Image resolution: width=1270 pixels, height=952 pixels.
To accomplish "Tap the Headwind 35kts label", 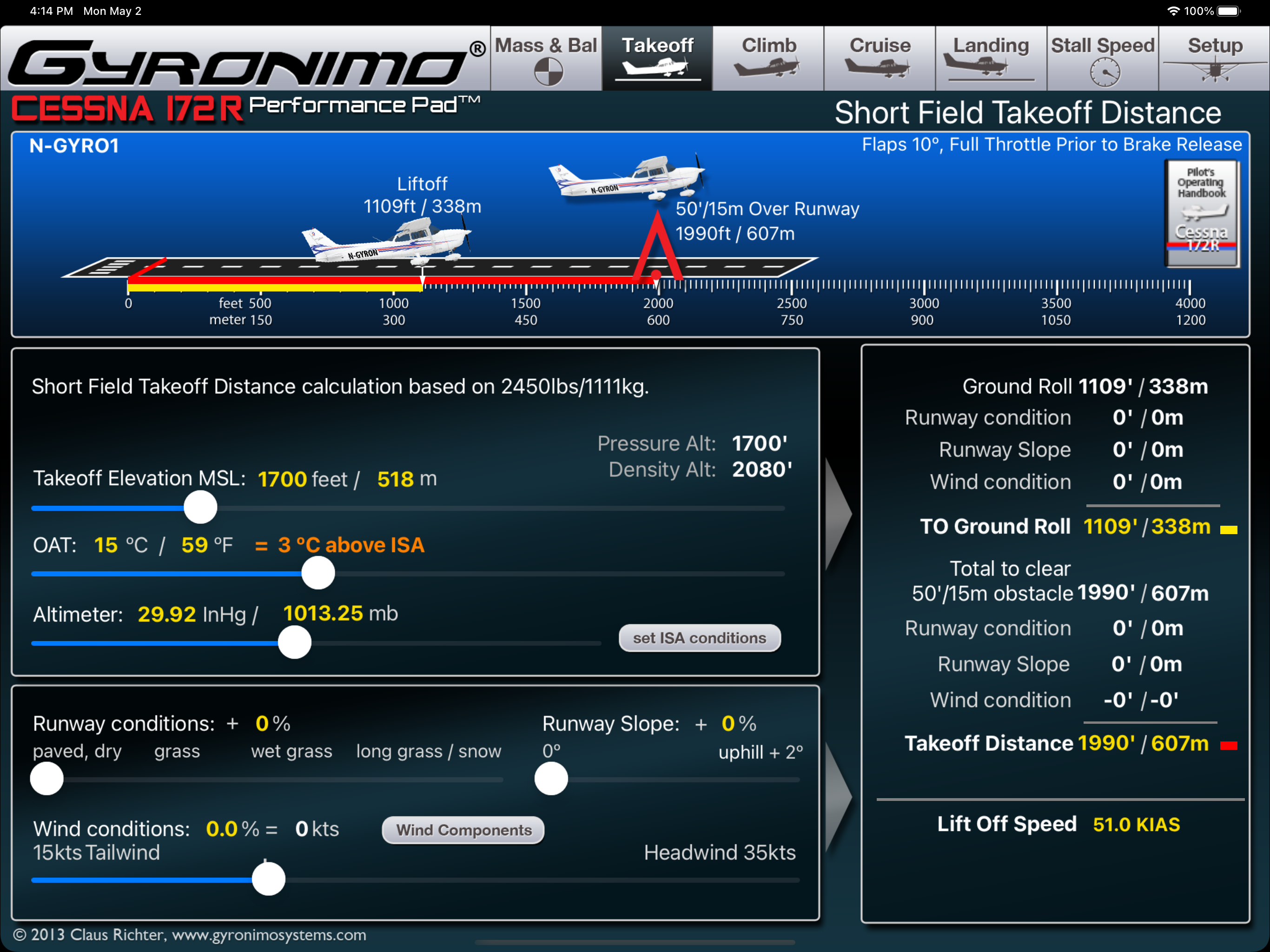I will pos(720,853).
